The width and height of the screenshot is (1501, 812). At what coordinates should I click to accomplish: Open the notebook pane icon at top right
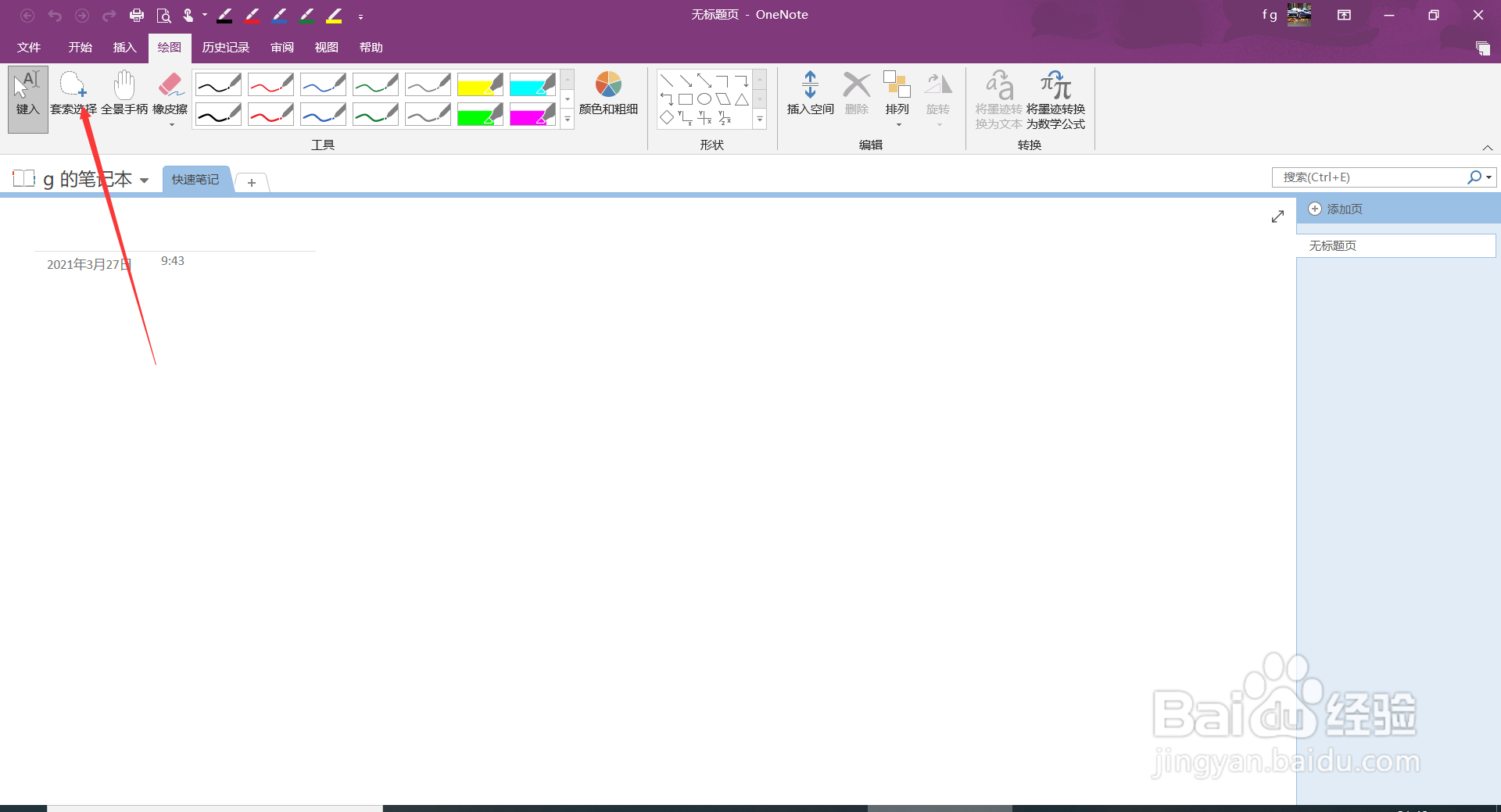[1482, 48]
